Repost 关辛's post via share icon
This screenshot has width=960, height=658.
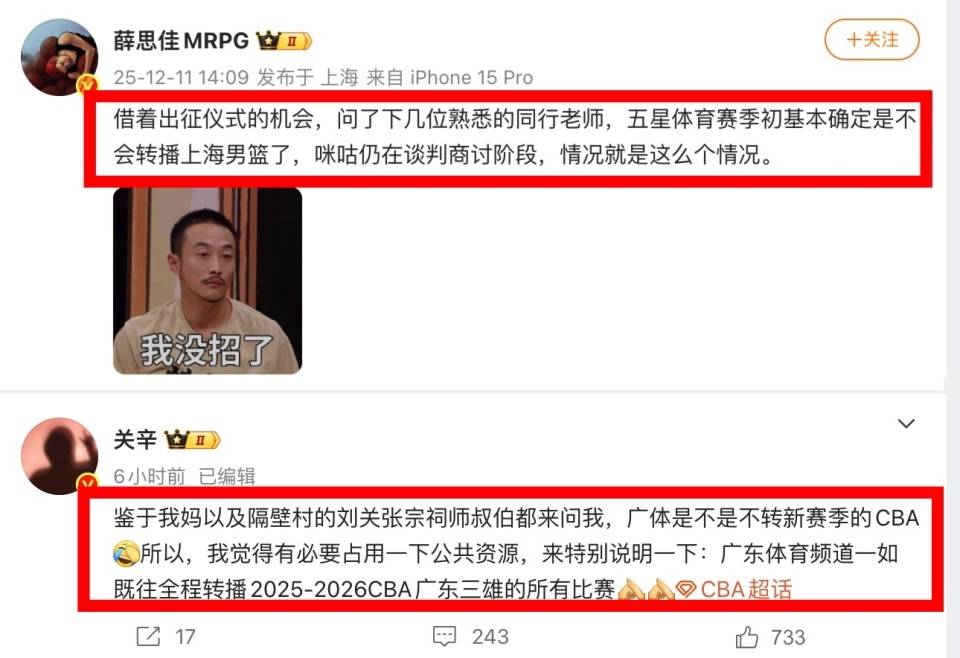[x=148, y=637]
